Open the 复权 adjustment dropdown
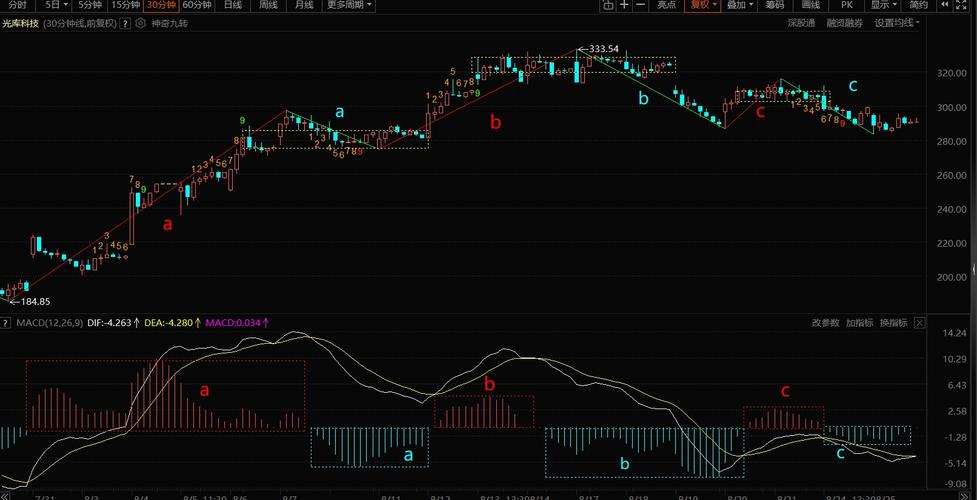 pos(702,5)
